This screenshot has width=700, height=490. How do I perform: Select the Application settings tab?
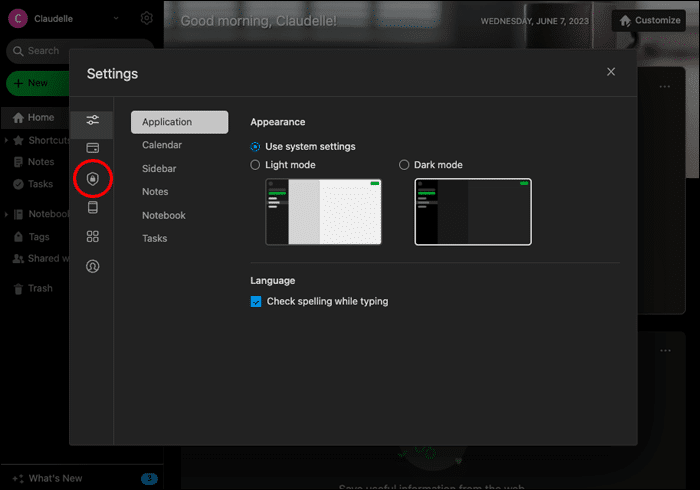(x=179, y=122)
